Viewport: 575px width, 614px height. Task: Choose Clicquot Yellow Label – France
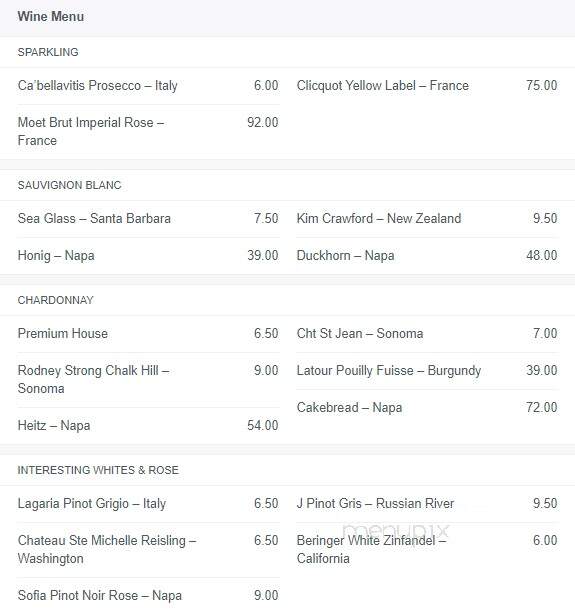[x=383, y=85]
